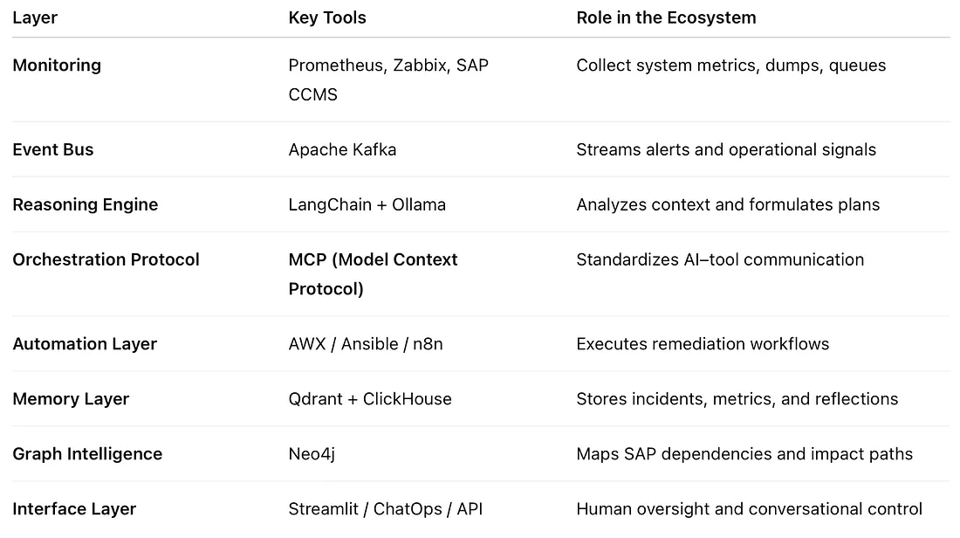Screen dimensions: 960x538
Task: Click the Reasoning Engine layer cell
Action: tap(85, 204)
